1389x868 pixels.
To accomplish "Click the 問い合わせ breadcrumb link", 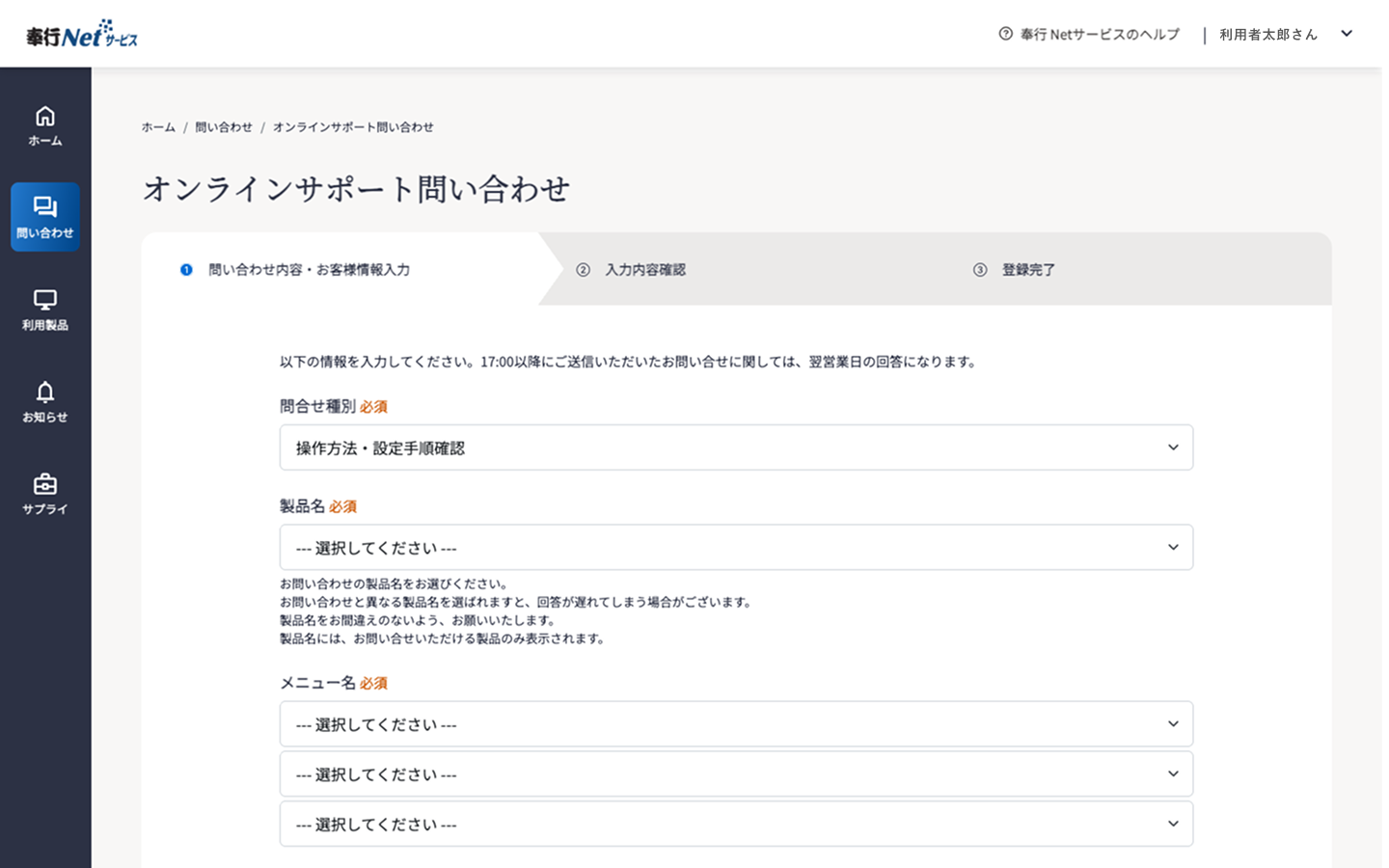I will (224, 127).
